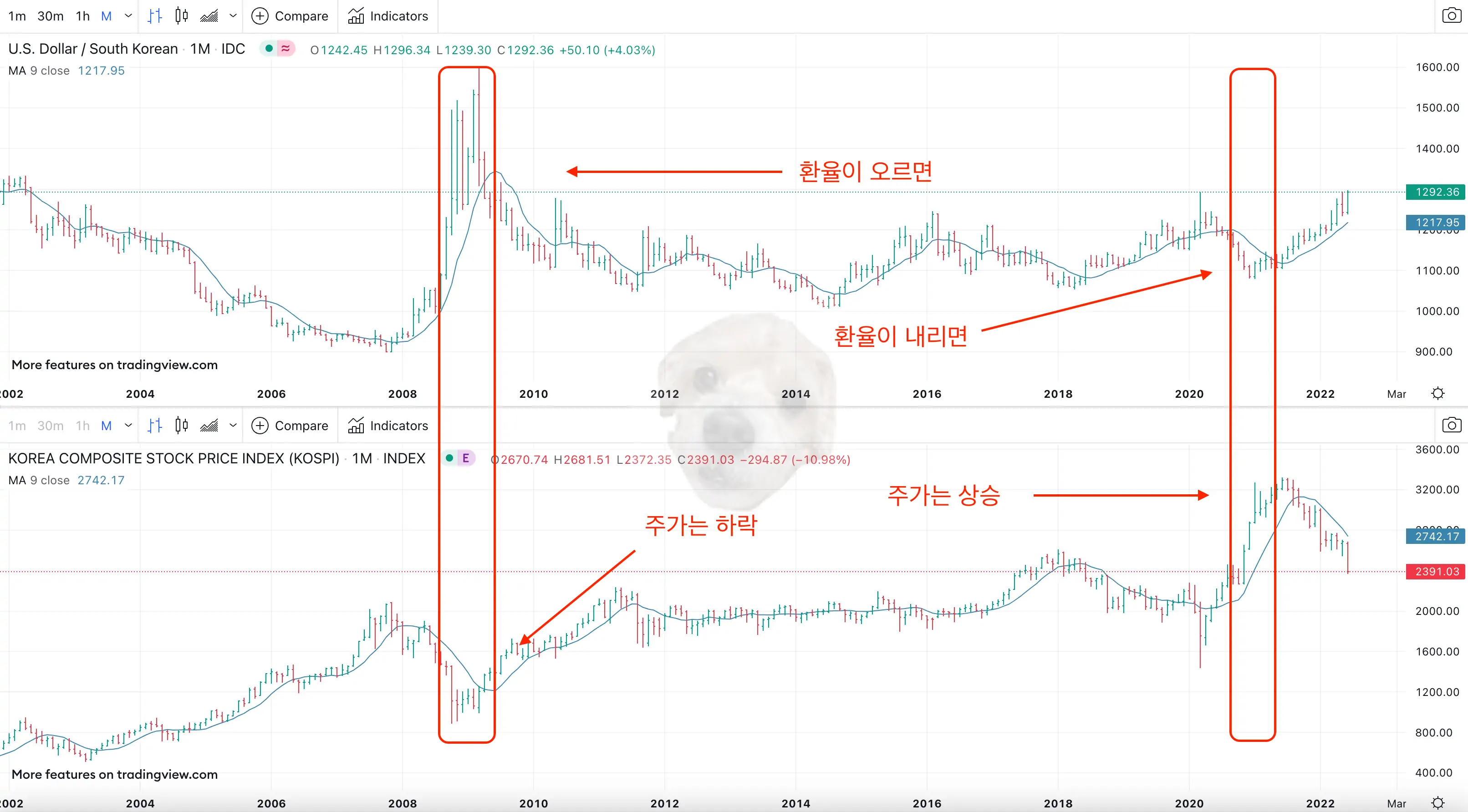The width and height of the screenshot is (1468, 812).
Task: Click the E earnings badge next to KOSPI
Action: coord(465,457)
